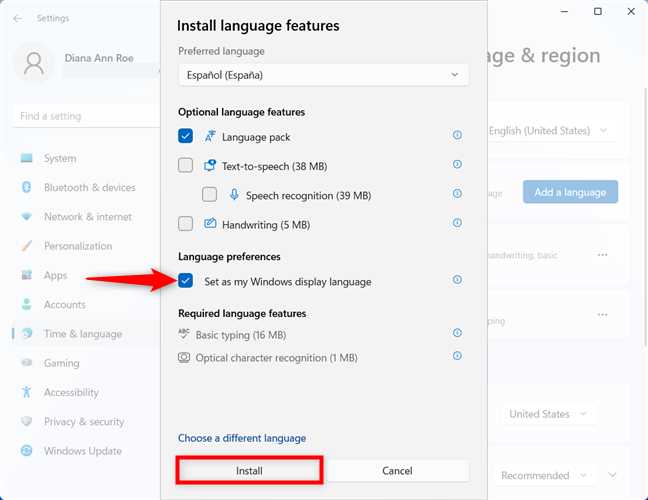Click the info icon for Handwriting
The height and width of the screenshot is (500, 648).
[x=457, y=223]
